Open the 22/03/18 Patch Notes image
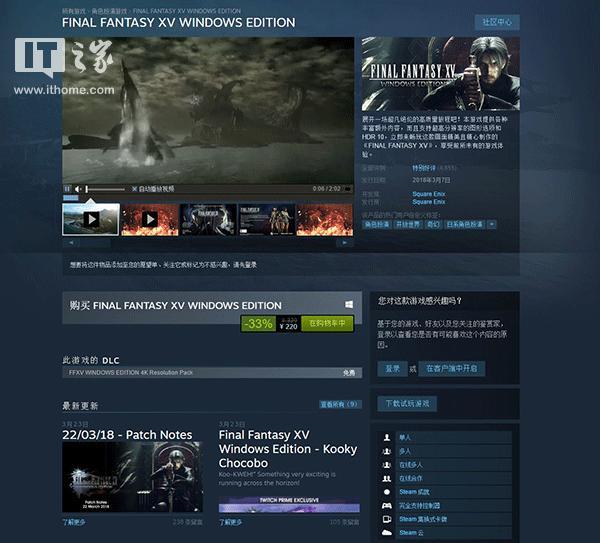 click(131, 477)
